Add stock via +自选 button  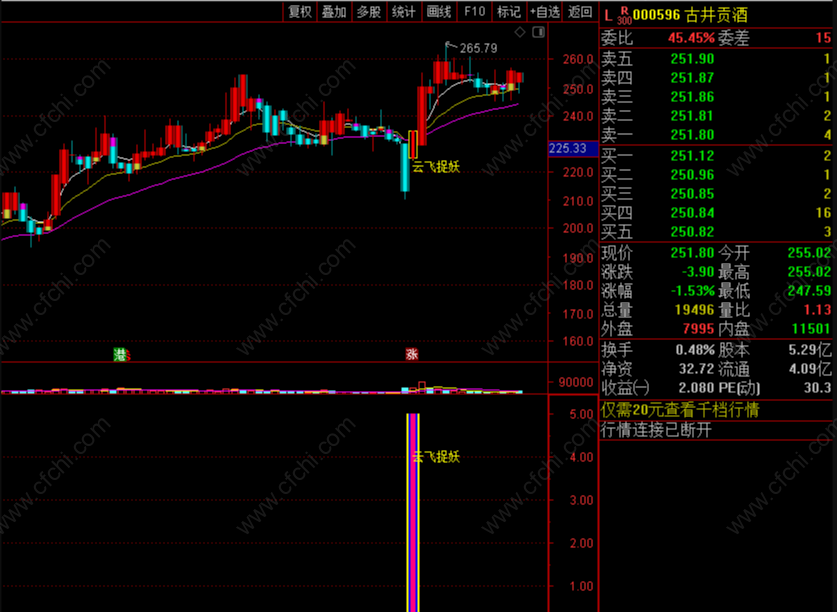click(544, 12)
